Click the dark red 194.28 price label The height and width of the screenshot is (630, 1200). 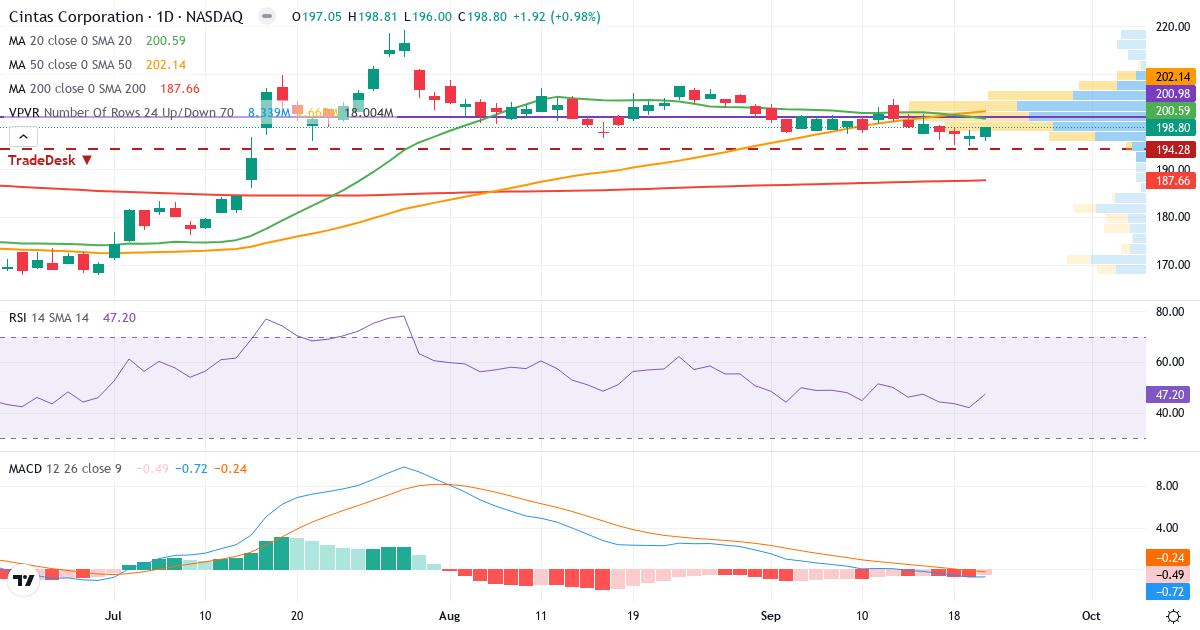pos(1171,149)
